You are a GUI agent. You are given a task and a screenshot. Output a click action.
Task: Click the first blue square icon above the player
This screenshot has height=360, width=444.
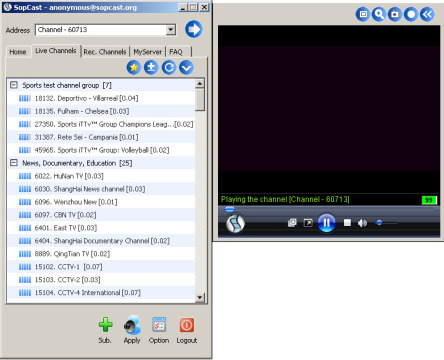[x=363, y=14]
